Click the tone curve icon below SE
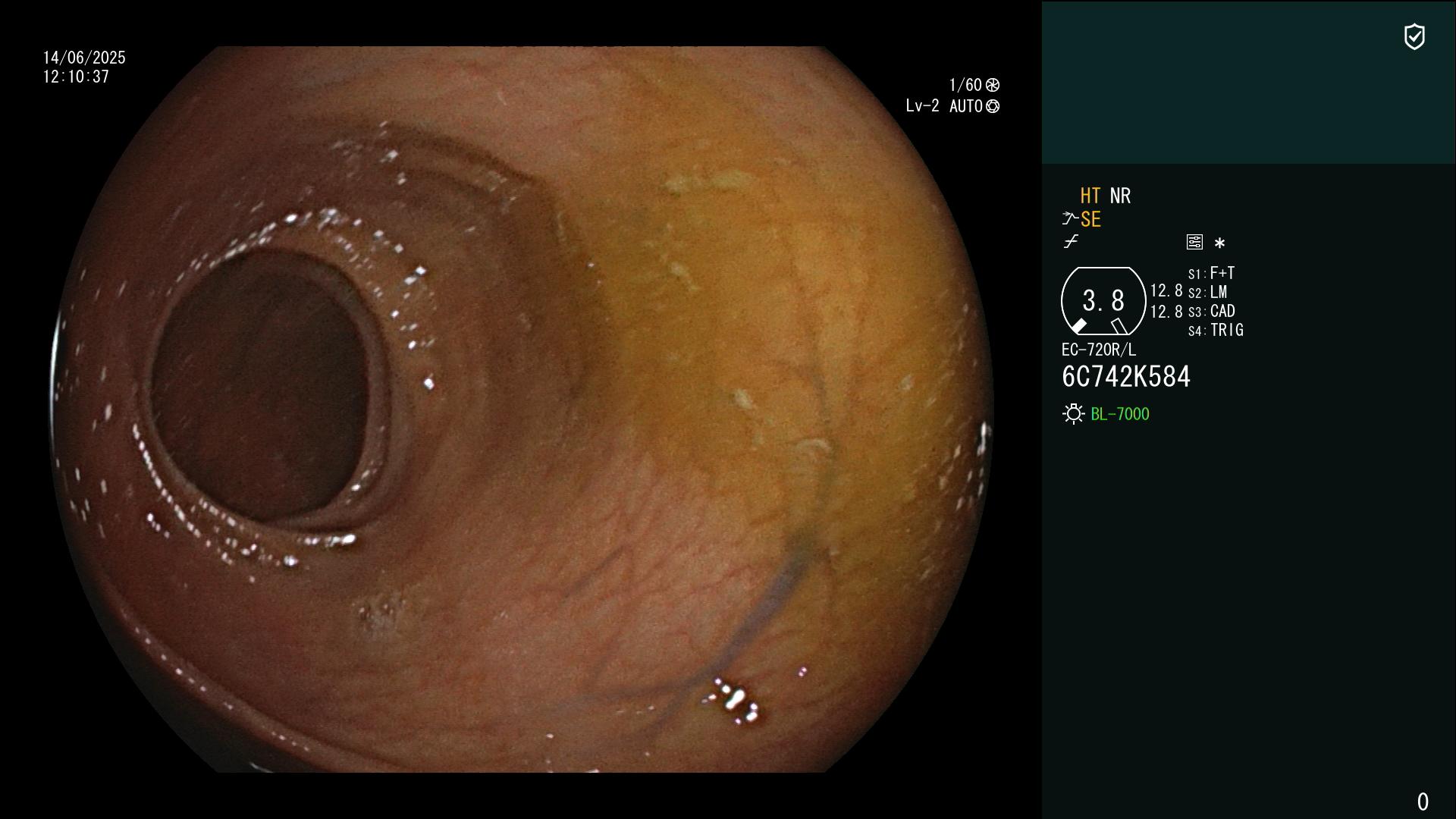Image resolution: width=1456 pixels, height=819 pixels. coord(1071,242)
